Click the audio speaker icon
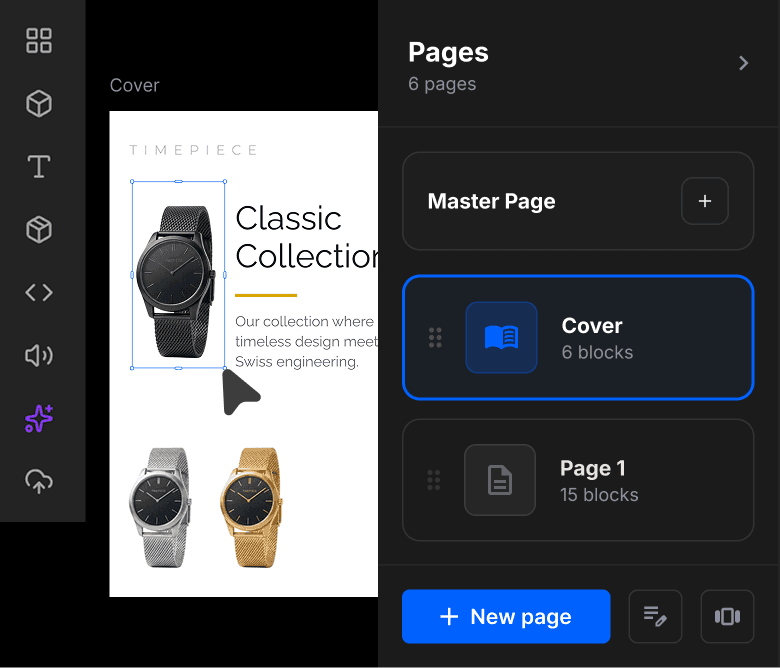The image size is (780, 668). tap(39, 356)
